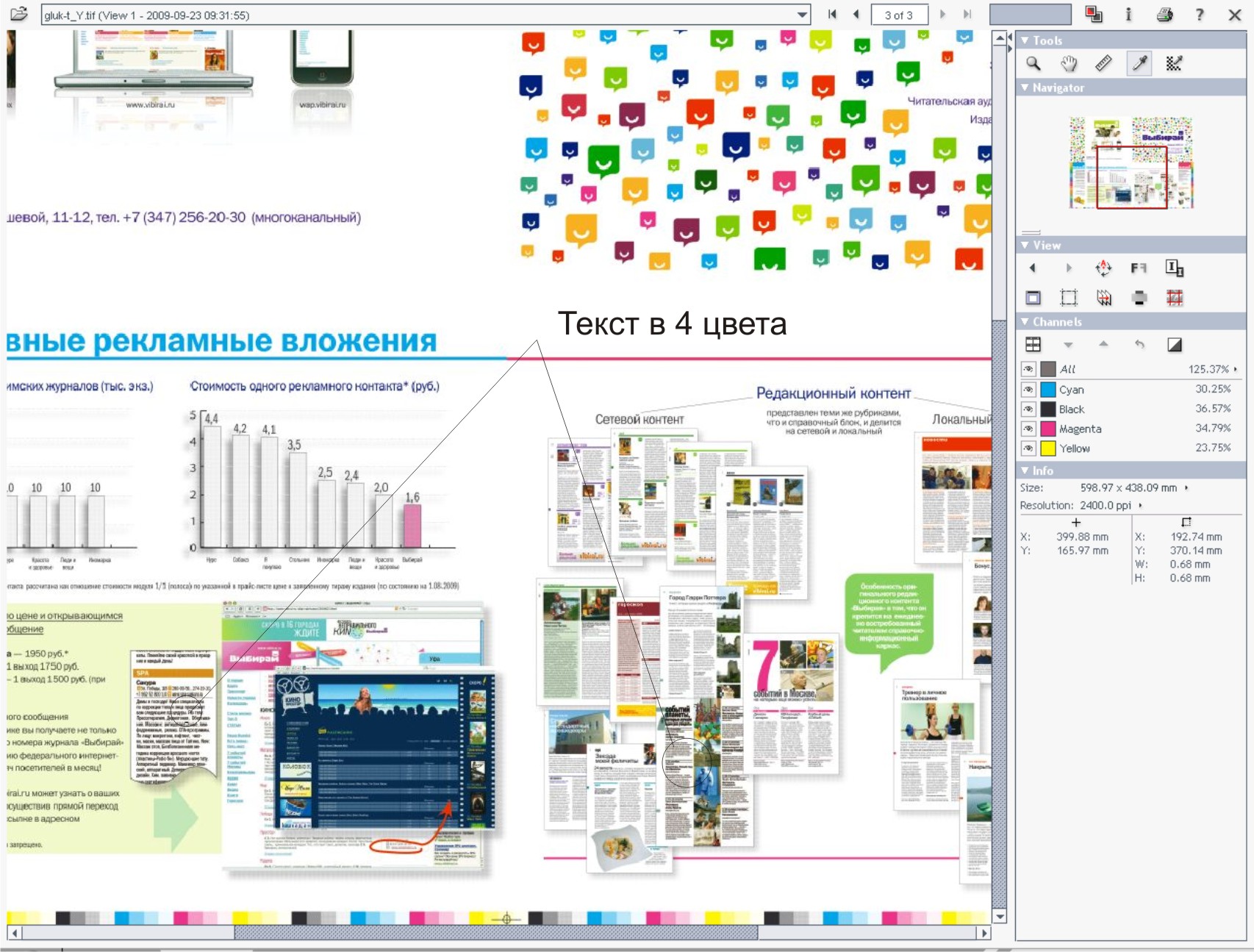Click the rotate view icon
Screen dimensions: 1254x952
1103,268
